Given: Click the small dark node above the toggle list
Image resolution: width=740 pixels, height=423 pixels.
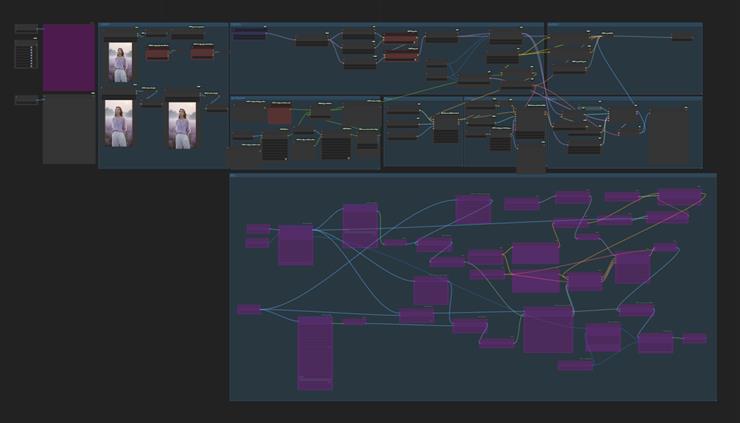Looking at the screenshot, I should pyautogui.click(x=26, y=30).
